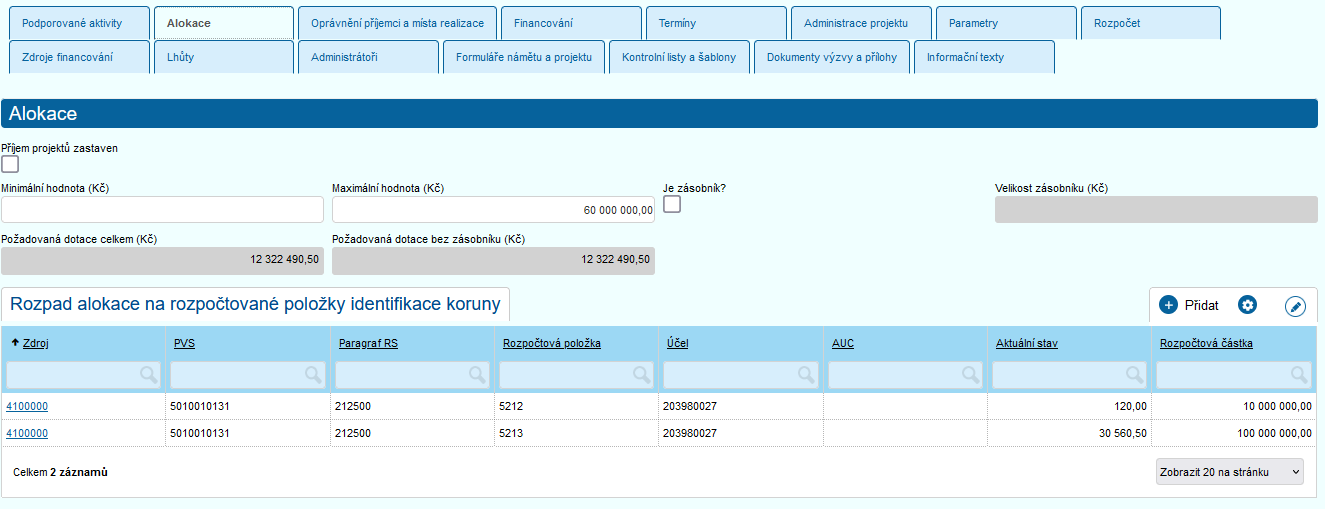The width and height of the screenshot is (1325, 509).
Task: Click the pencil edit icon
Action: tap(1295, 306)
